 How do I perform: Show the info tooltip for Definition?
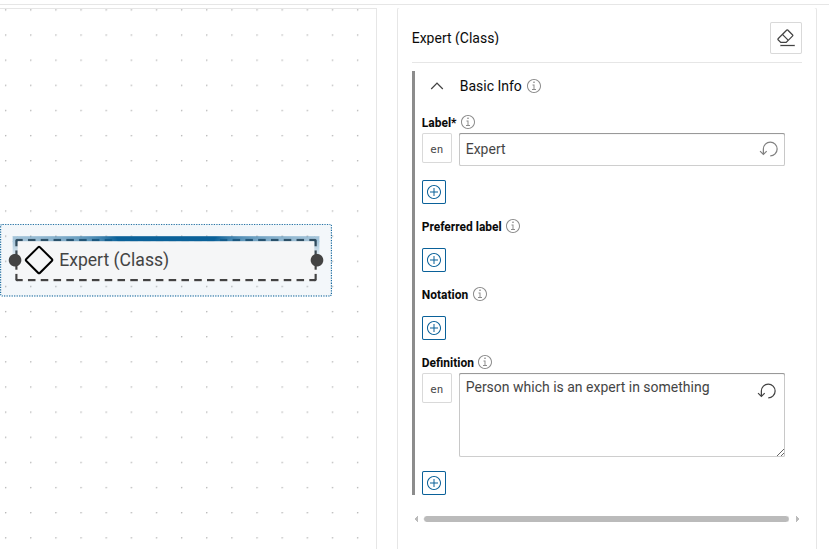tap(485, 362)
